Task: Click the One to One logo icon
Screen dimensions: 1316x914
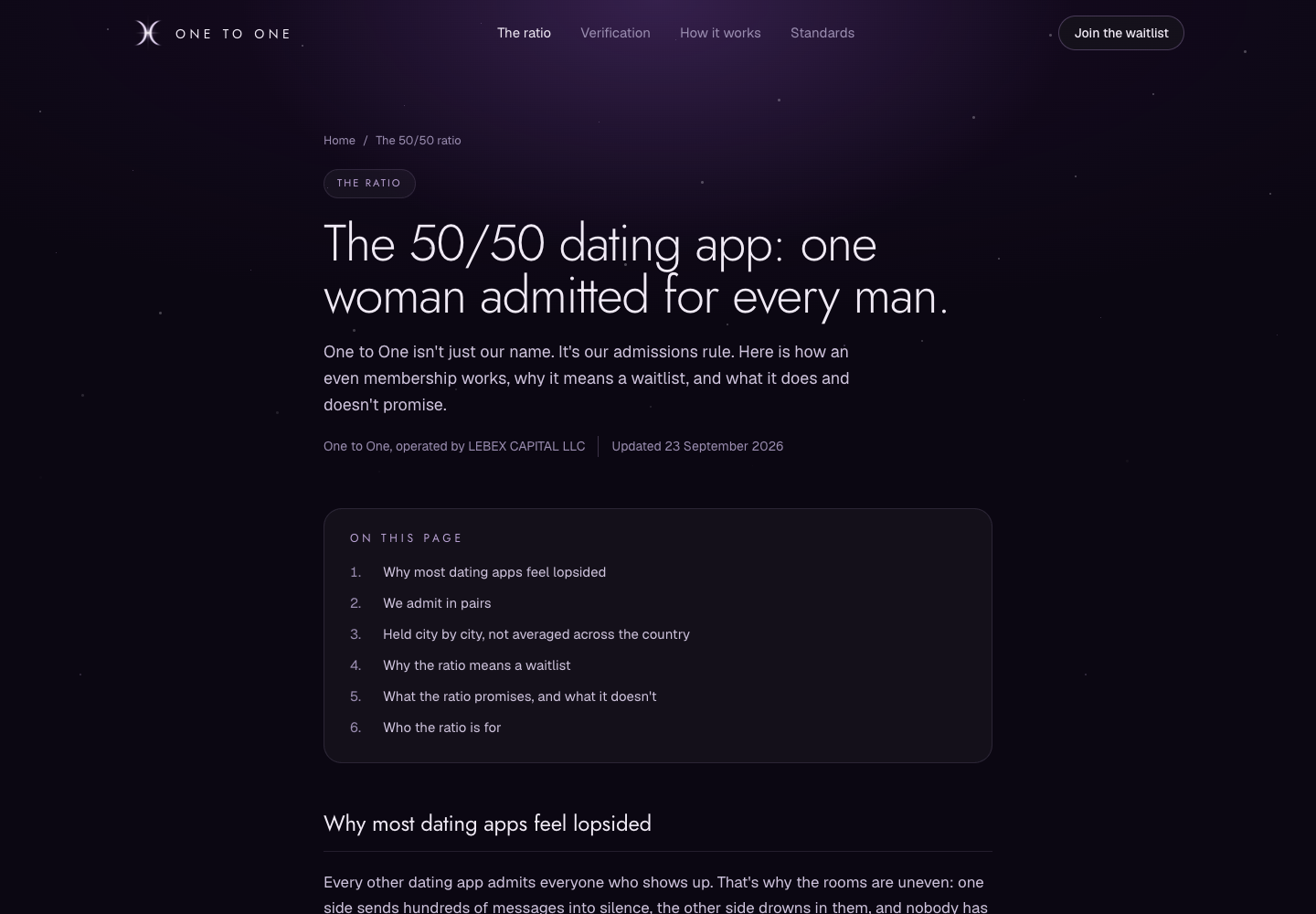Action: [147, 33]
